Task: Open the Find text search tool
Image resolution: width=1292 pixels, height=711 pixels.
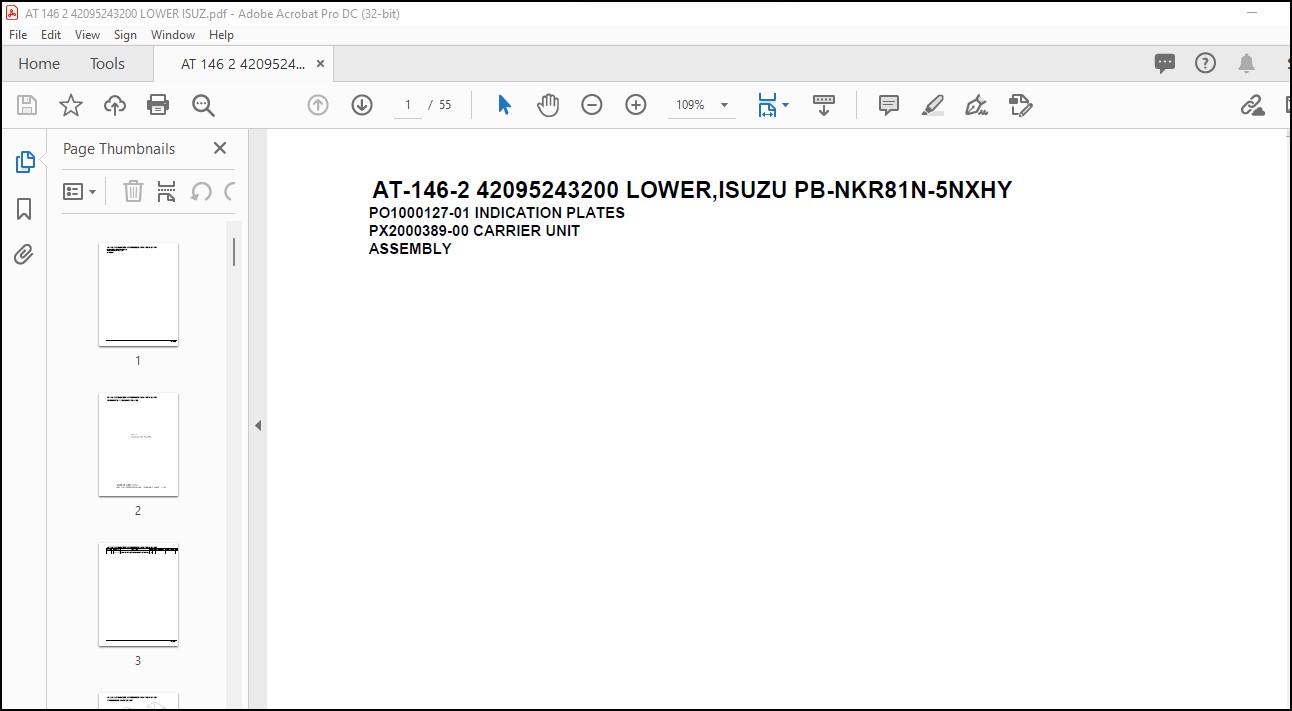Action: (x=203, y=105)
